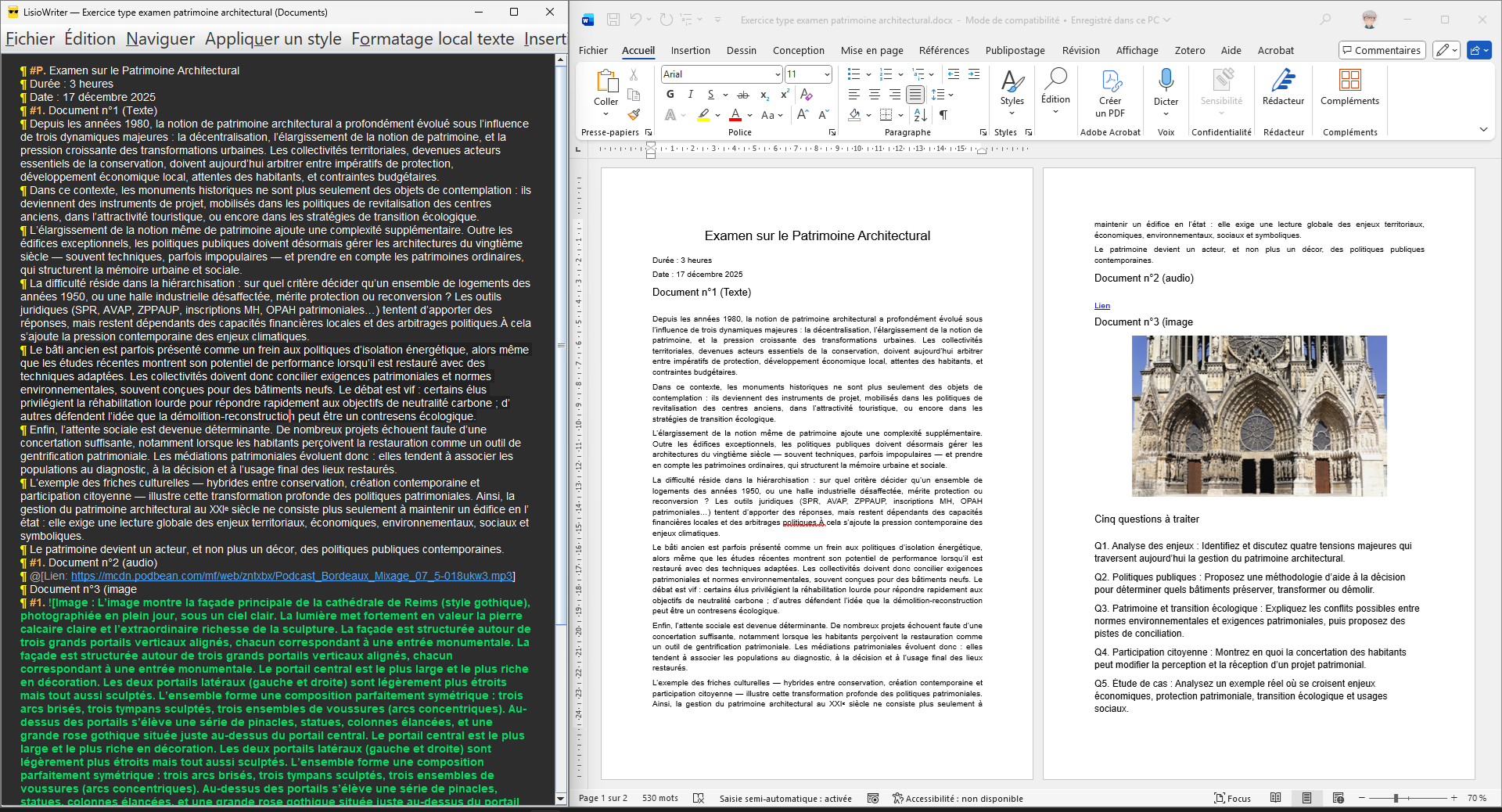Screen dimensions: 1502x812
Task: Increase paragraph indent in Word ribbon
Action: (974, 74)
